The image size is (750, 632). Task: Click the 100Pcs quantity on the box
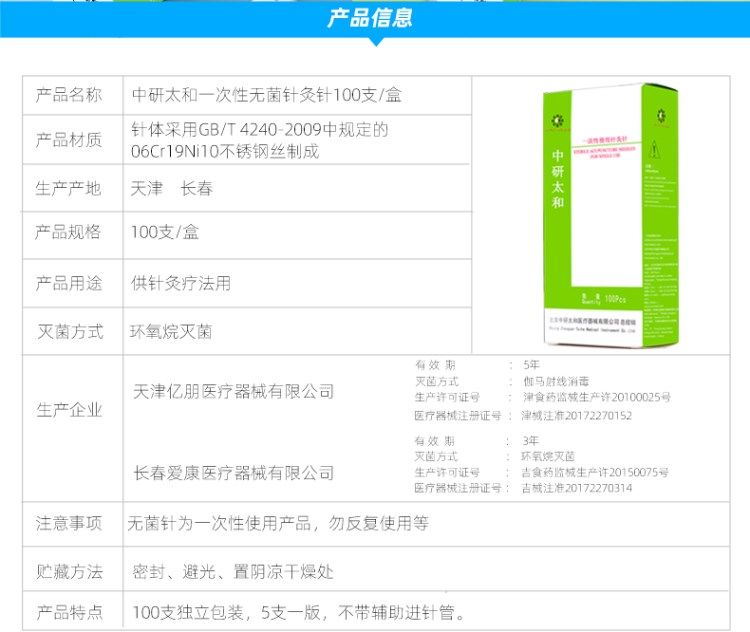point(615,299)
